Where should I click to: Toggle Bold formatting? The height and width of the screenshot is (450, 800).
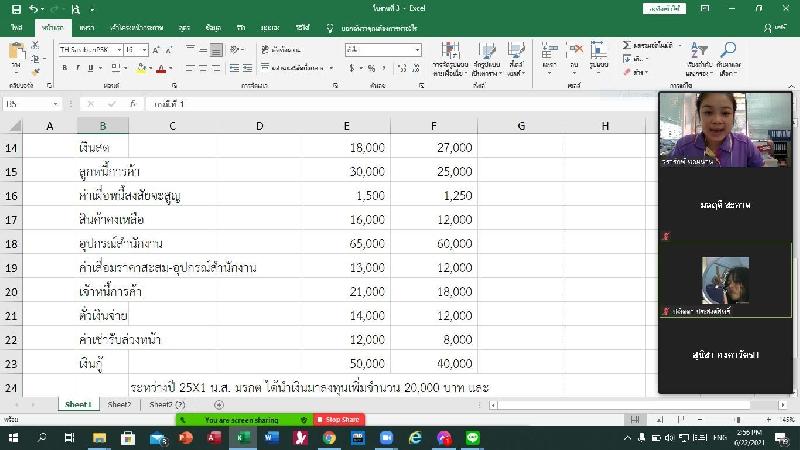64,68
